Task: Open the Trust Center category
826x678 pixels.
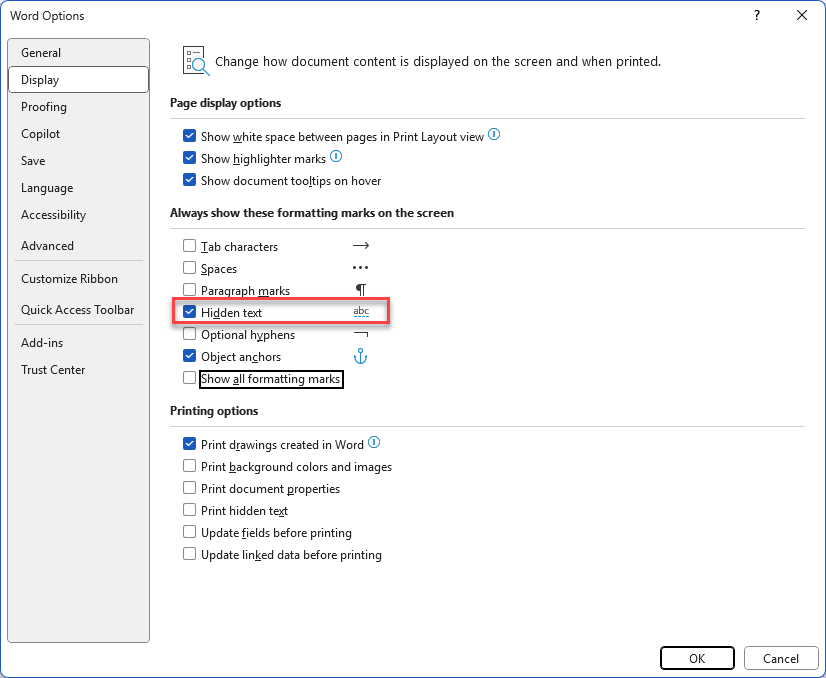Action: point(78,370)
